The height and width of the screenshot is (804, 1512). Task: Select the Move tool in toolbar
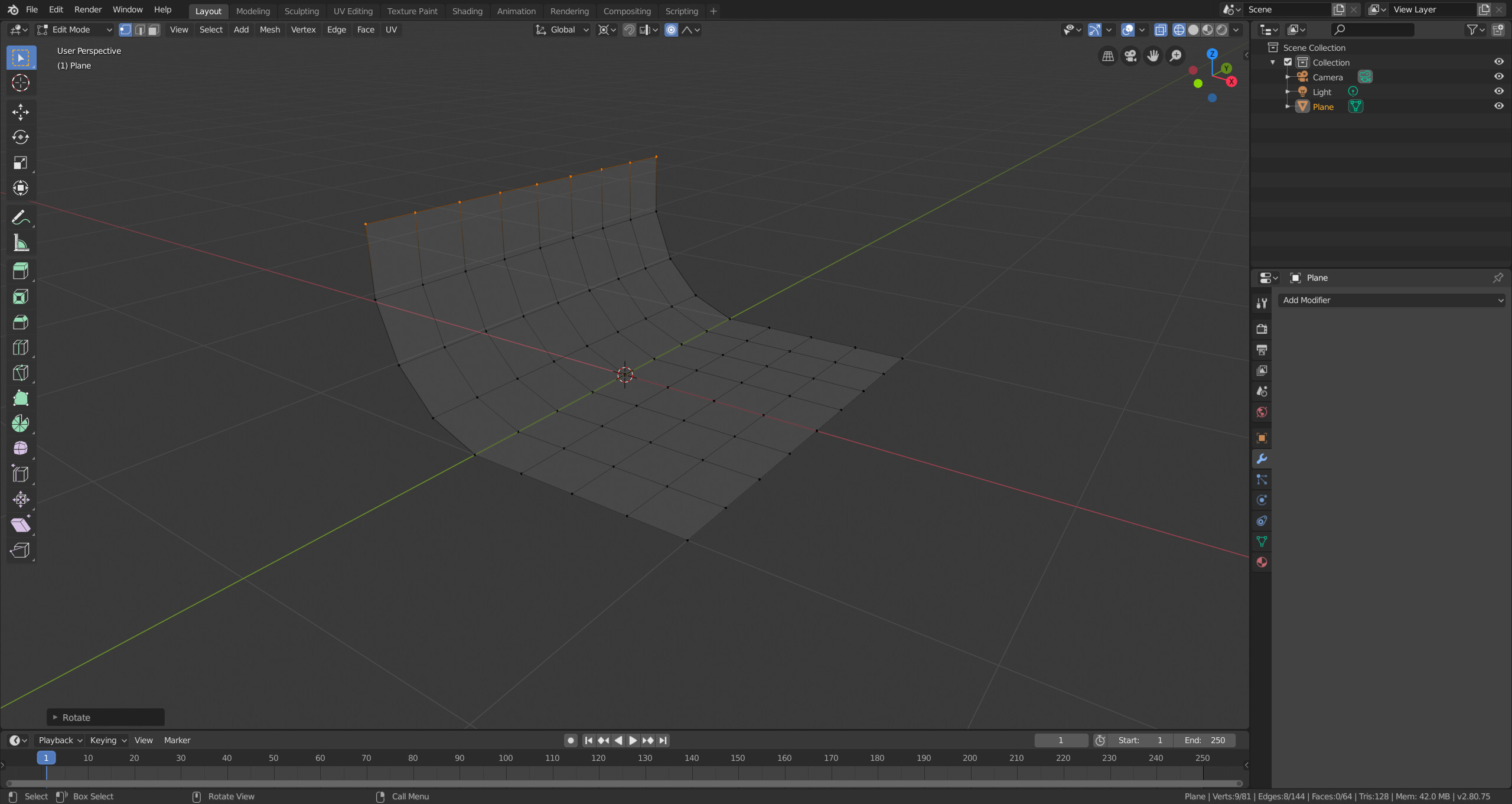point(20,110)
